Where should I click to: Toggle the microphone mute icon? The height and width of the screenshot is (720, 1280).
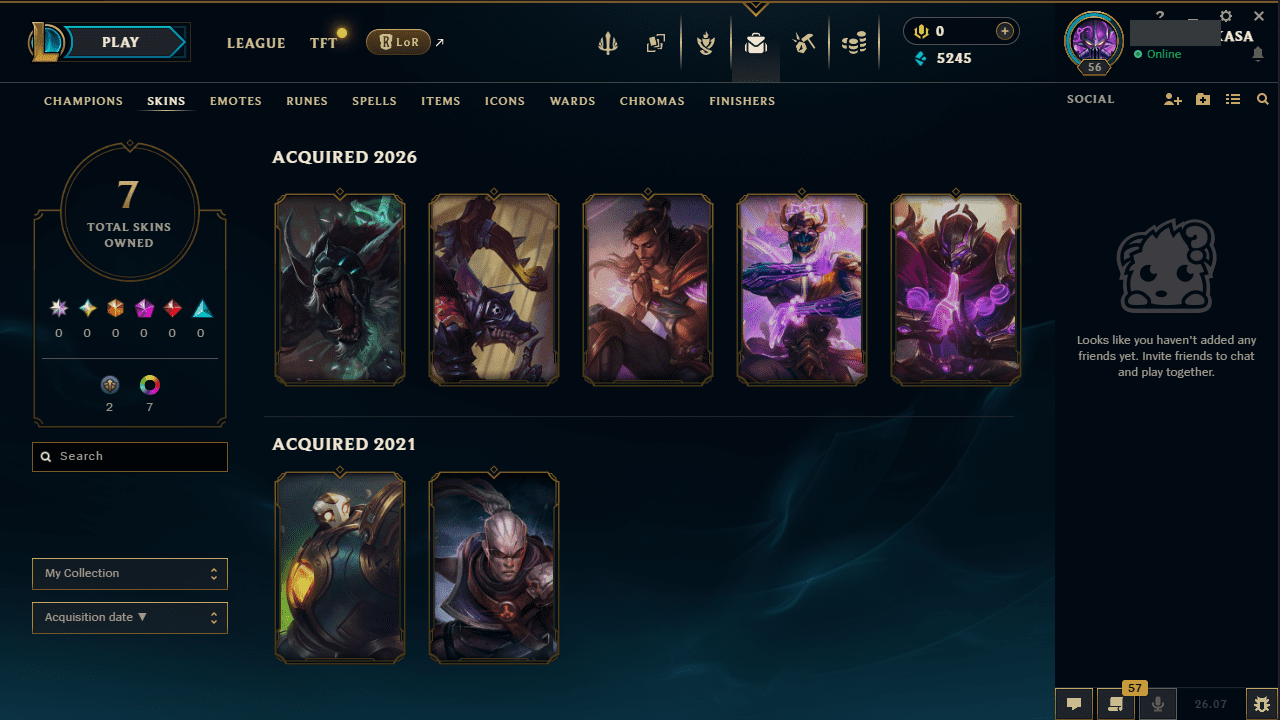1158,704
